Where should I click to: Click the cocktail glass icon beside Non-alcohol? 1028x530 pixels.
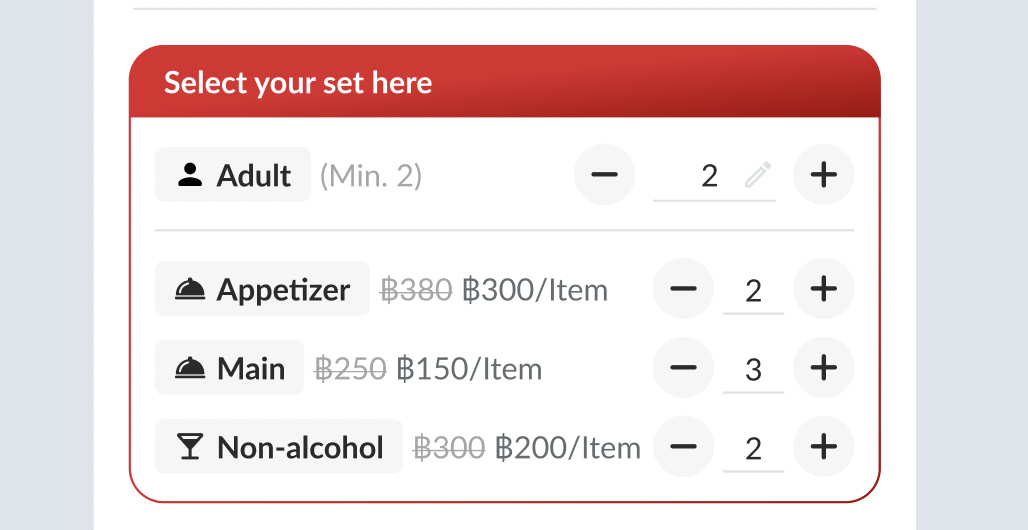click(189, 446)
